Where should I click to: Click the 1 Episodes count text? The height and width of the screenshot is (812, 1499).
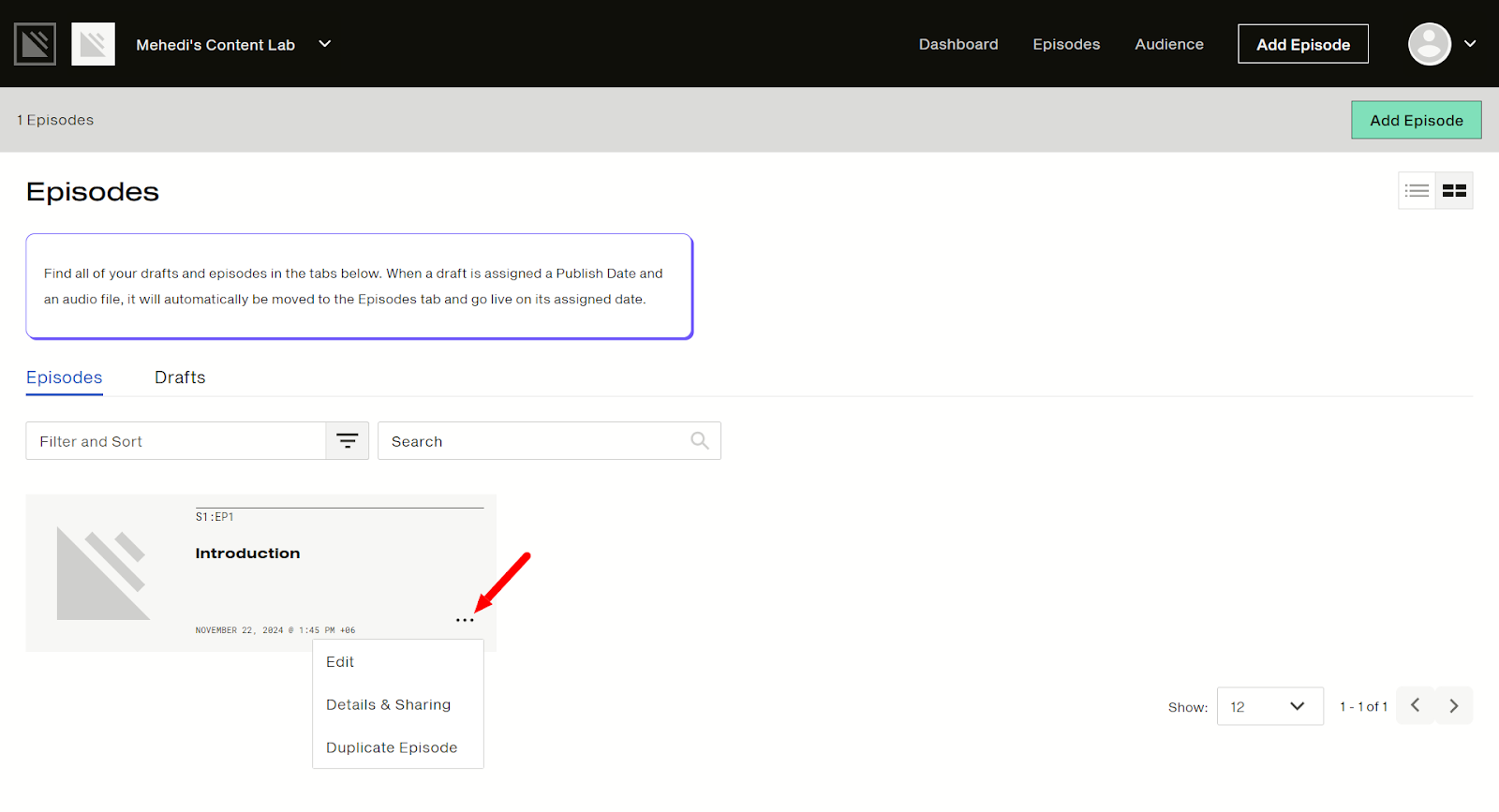click(55, 120)
